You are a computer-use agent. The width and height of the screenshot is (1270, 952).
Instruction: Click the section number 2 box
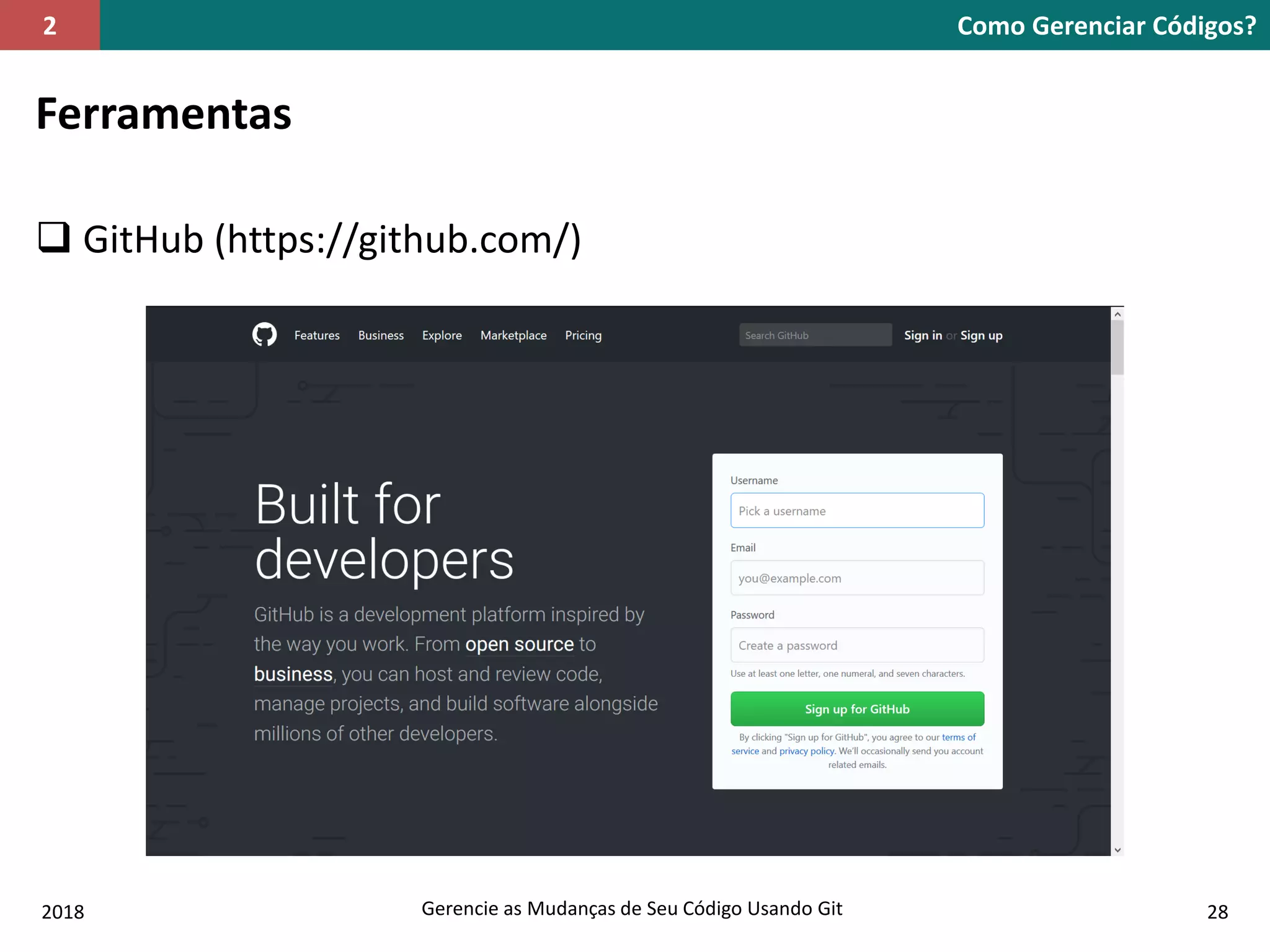pos(50,25)
